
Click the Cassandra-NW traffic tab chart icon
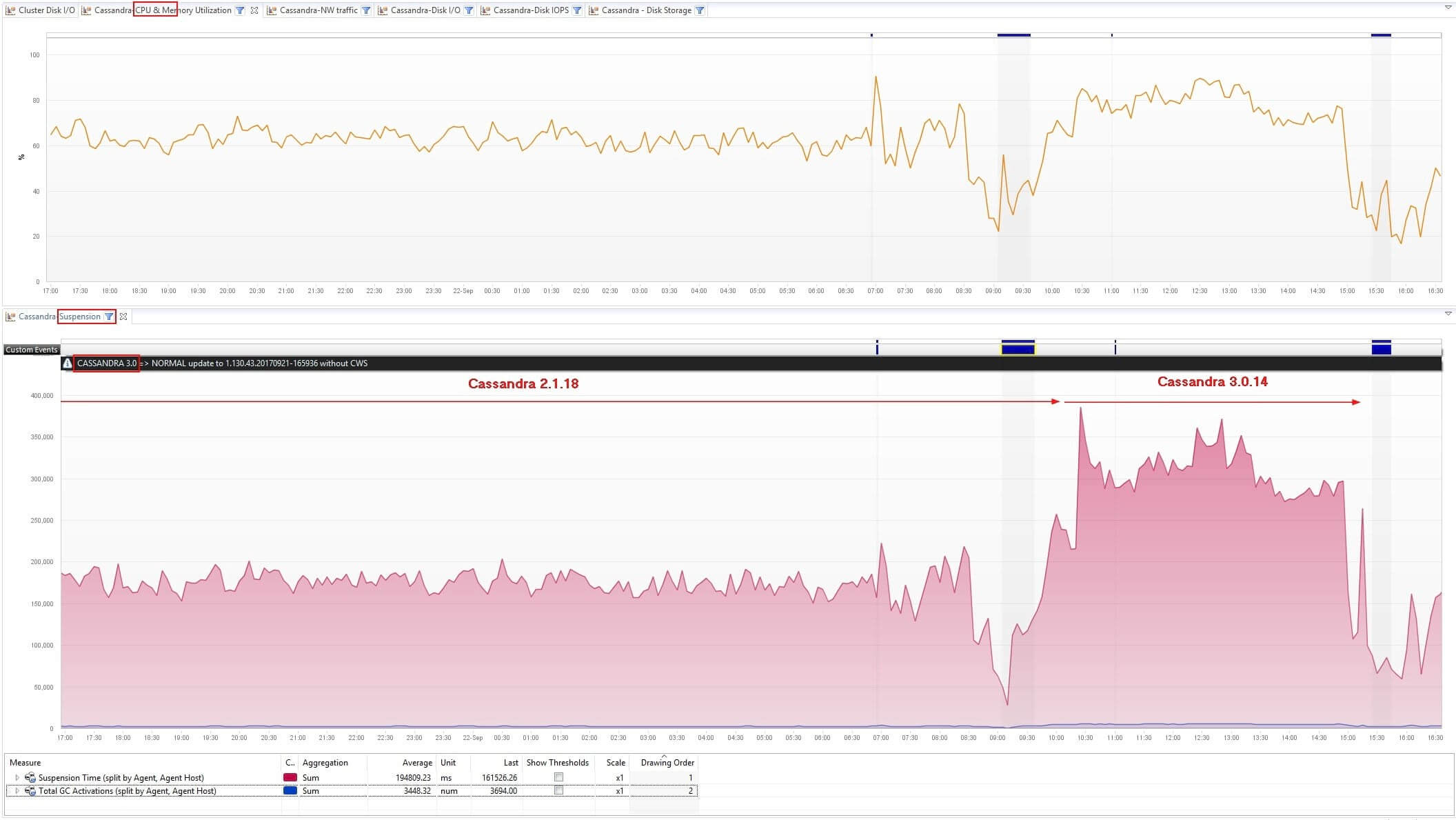pyautogui.click(x=272, y=10)
